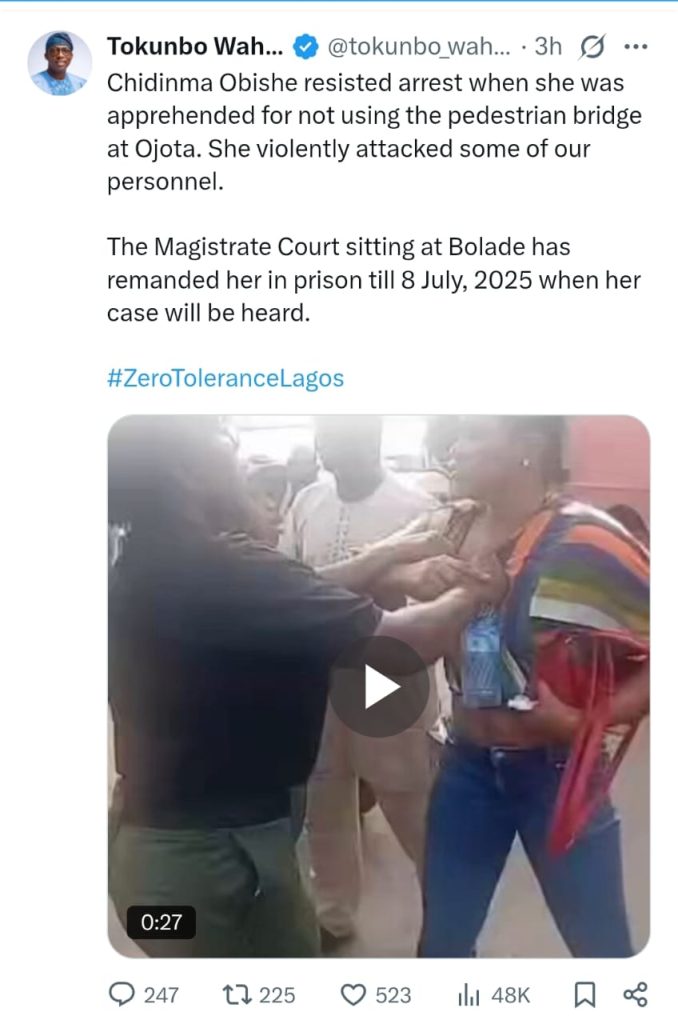Open Tokunbo Wahab's profile picture
678x1024 pixels.
point(59,63)
